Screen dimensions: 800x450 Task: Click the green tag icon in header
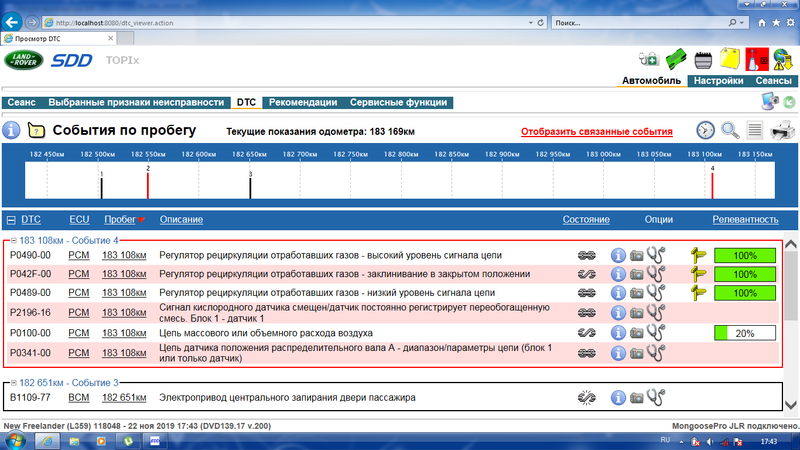(676, 59)
